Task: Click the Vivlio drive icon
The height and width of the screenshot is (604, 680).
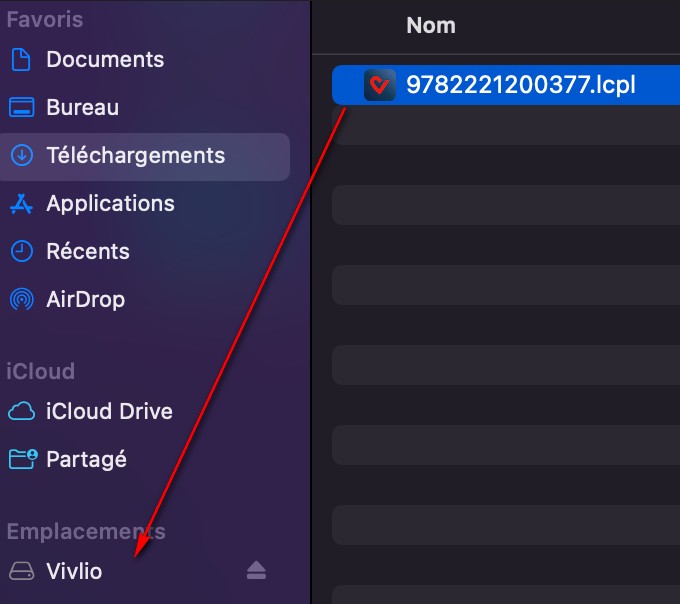Action: [x=21, y=571]
